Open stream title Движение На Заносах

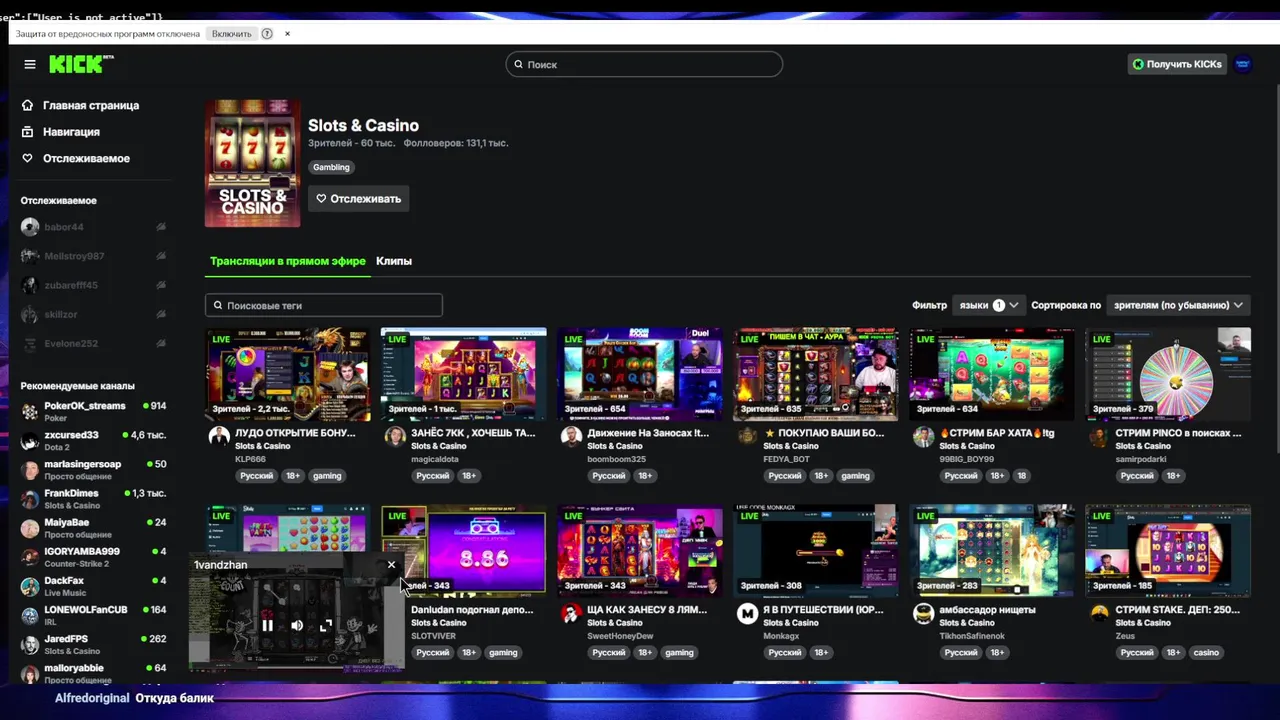click(x=648, y=433)
